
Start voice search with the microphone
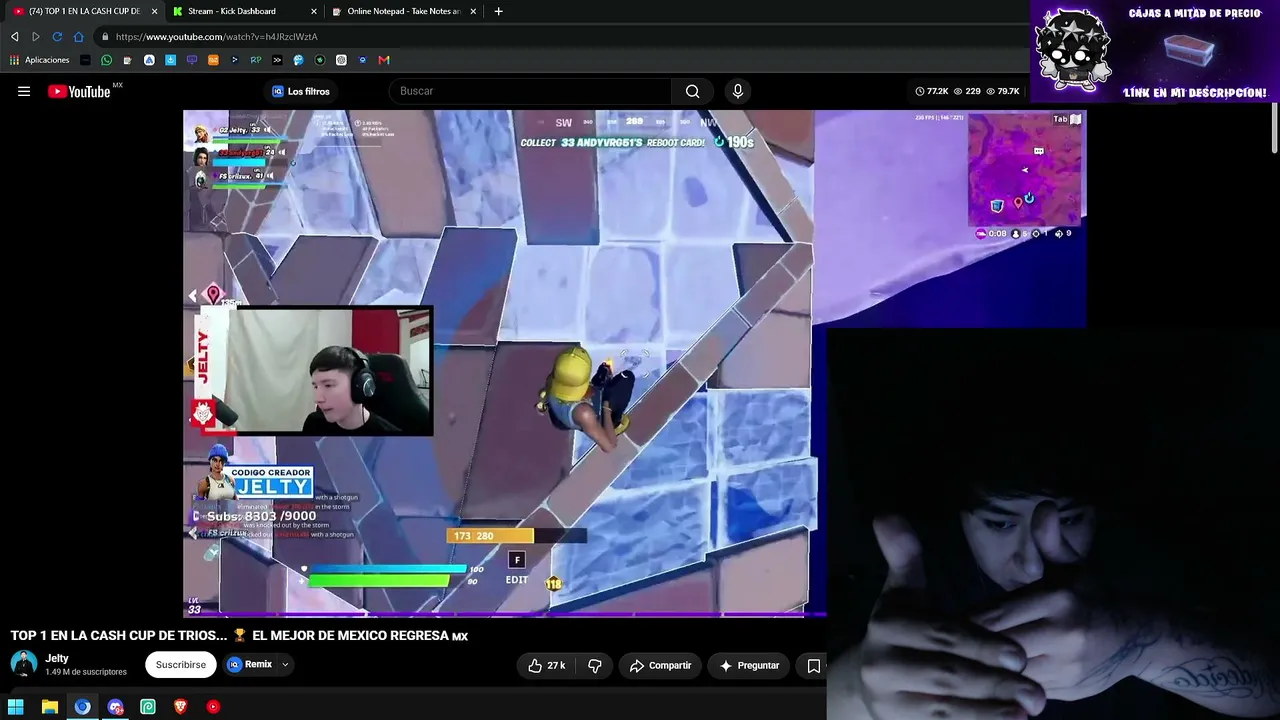click(x=738, y=91)
